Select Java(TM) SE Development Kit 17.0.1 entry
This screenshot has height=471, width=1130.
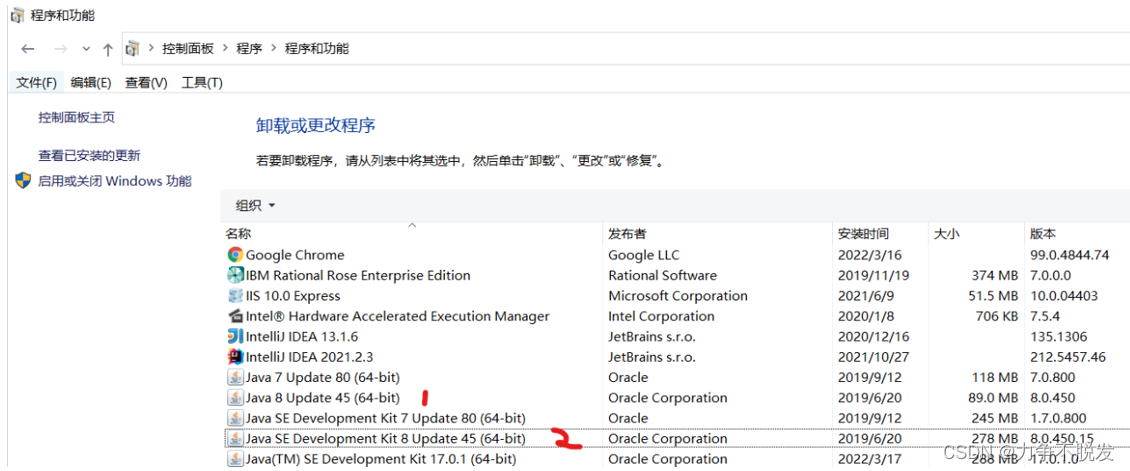click(x=381, y=458)
